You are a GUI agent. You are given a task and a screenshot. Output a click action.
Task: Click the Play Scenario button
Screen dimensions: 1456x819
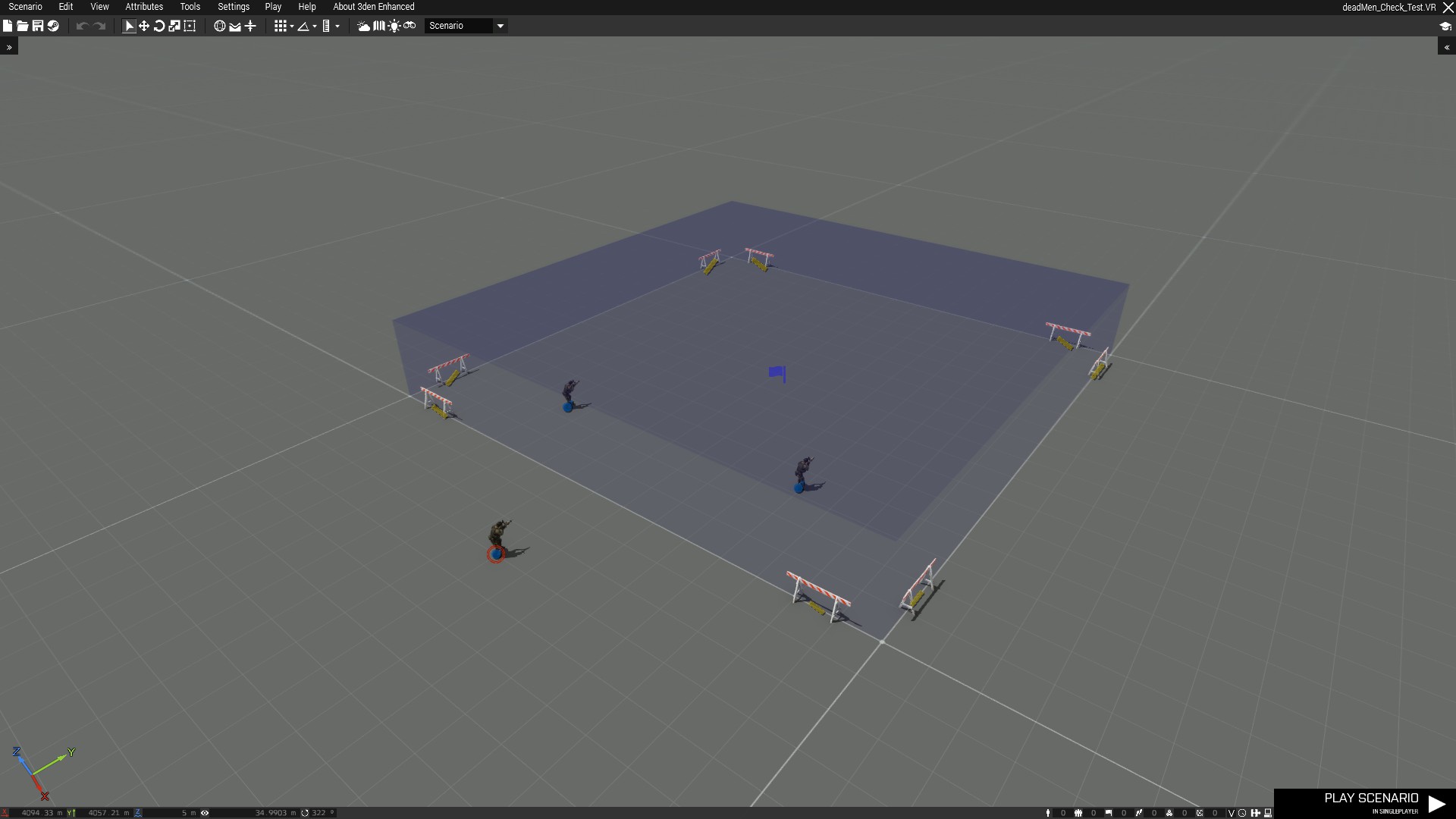tap(1371, 802)
